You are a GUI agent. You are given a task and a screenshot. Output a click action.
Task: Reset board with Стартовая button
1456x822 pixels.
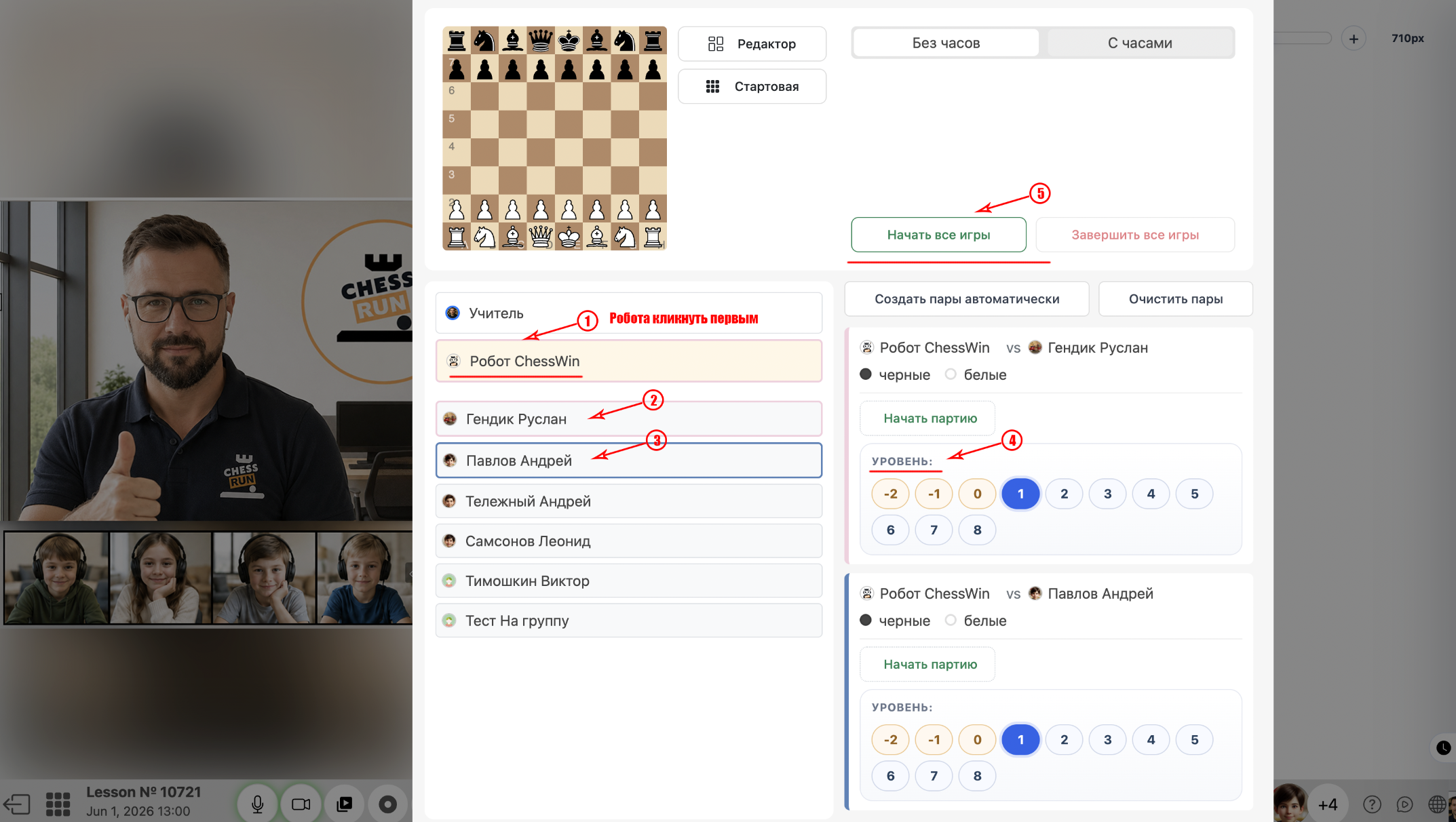click(x=752, y=86)
